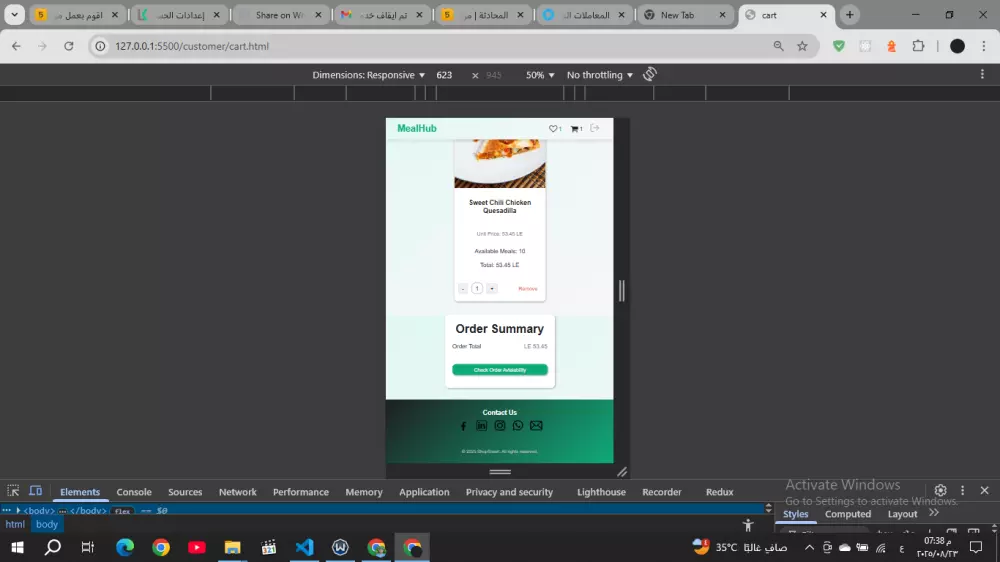Open the Chrome profile avatar

pos(957,46)
